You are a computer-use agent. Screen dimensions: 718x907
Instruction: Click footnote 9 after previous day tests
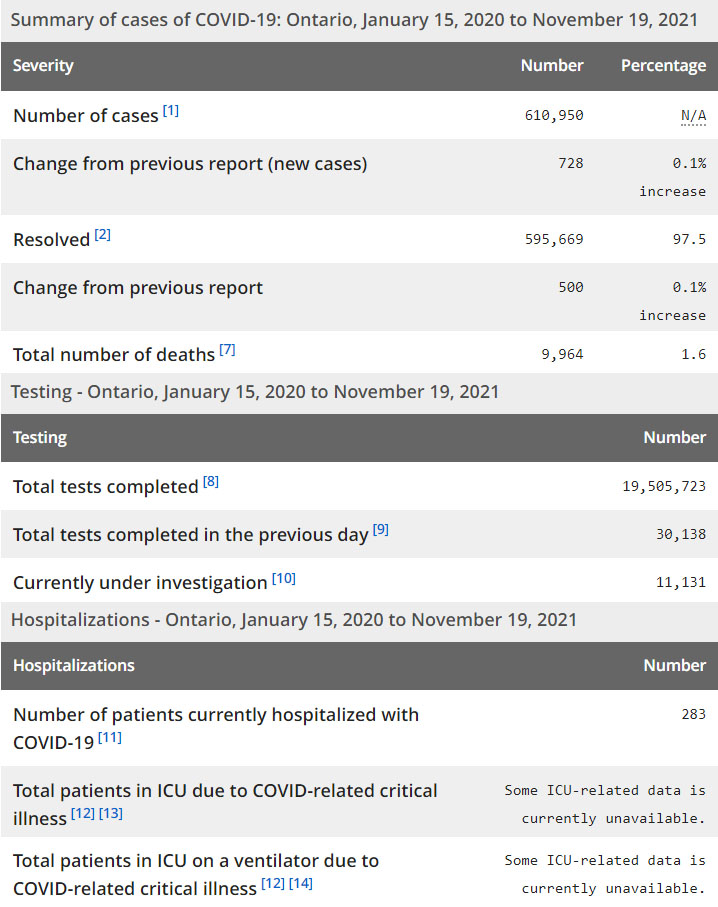click(x=381, y=530)
